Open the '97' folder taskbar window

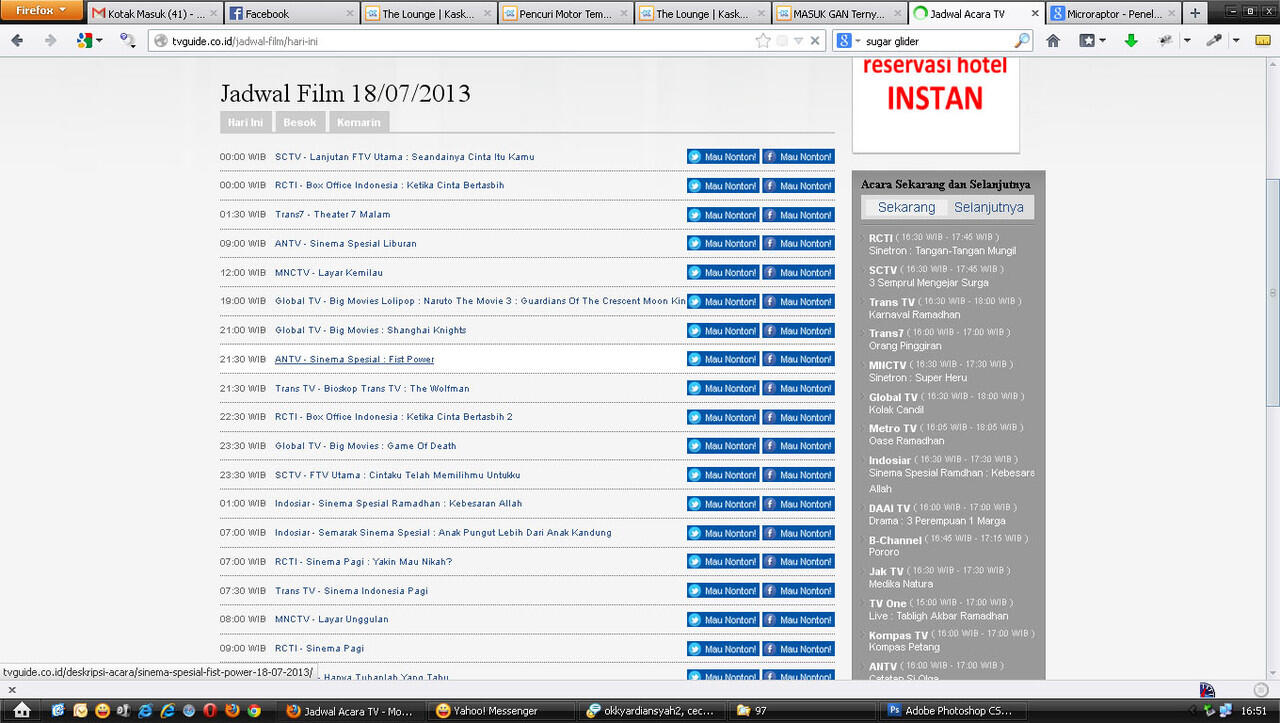800,711
